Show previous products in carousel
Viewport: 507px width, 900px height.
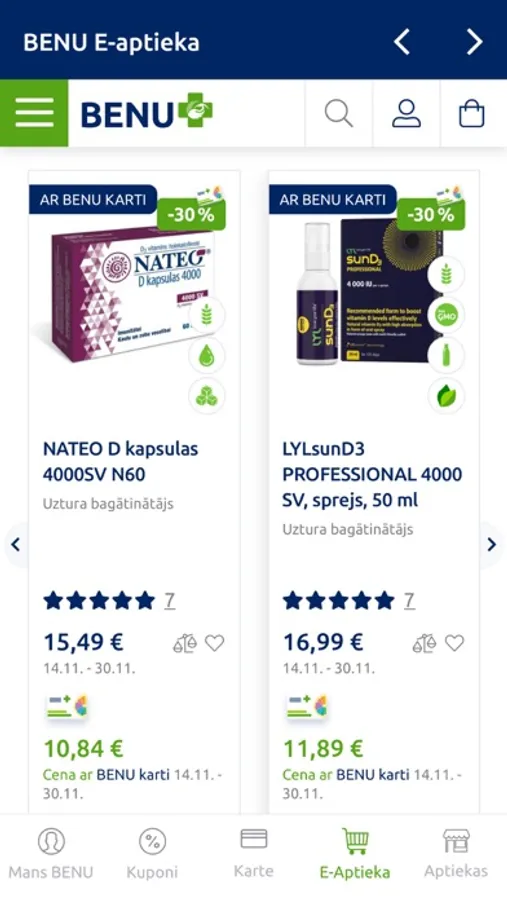[16, 544]
